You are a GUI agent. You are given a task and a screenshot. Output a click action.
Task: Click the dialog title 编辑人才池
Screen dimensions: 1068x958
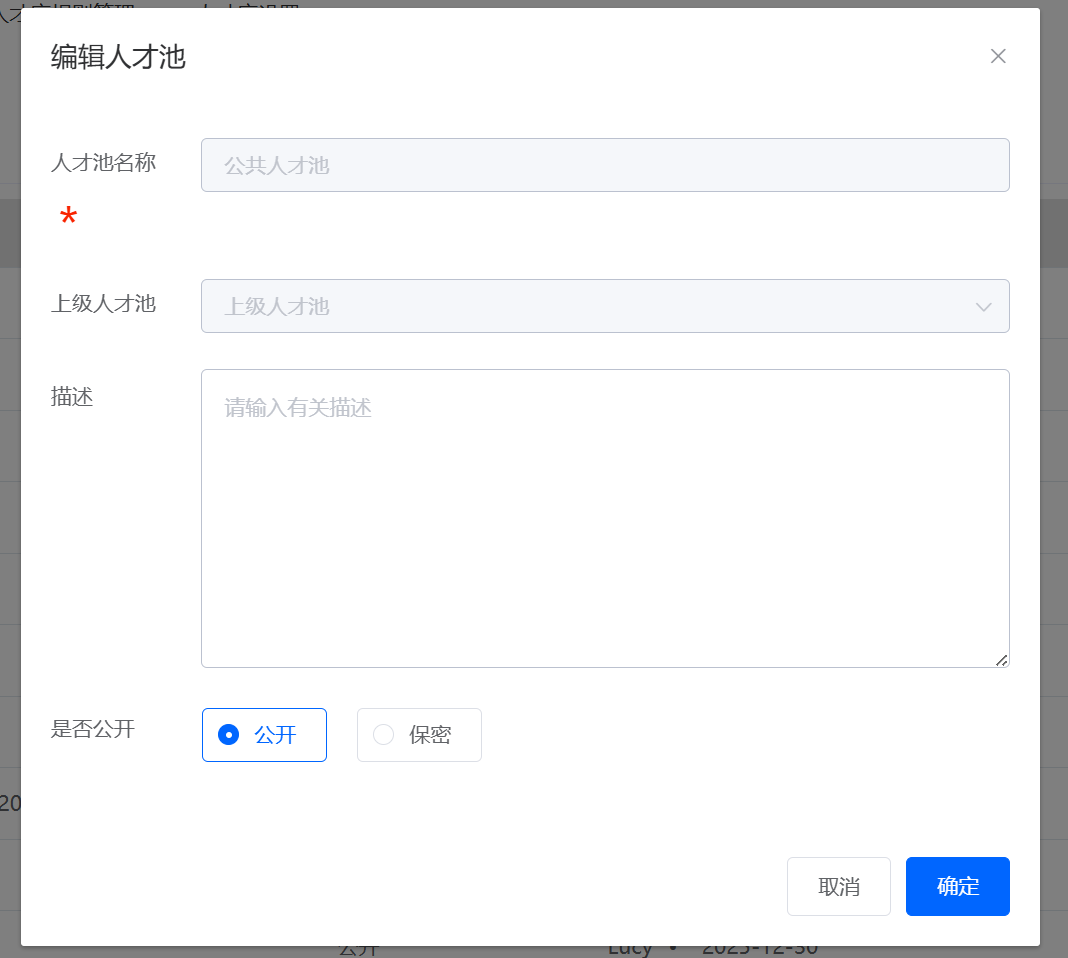pos(118,57)
